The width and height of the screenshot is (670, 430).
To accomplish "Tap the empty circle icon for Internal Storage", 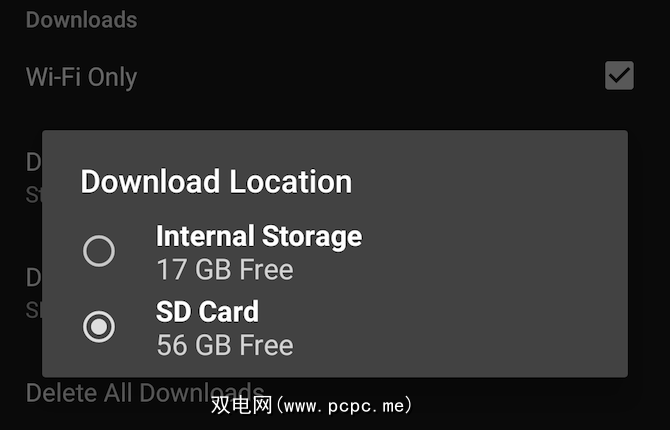I will click(x=99, y=251).
